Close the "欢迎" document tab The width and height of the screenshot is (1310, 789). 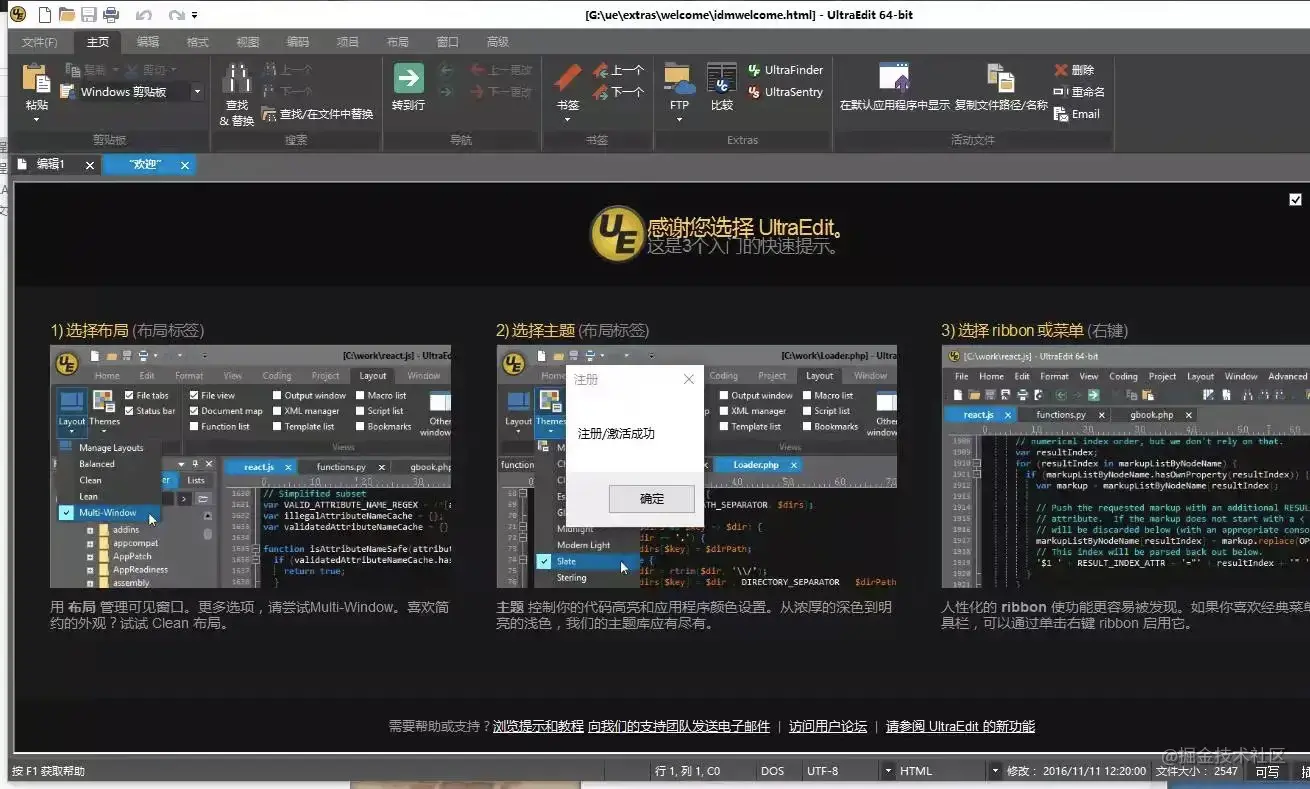pyautogui.click(x=185, y=166)
